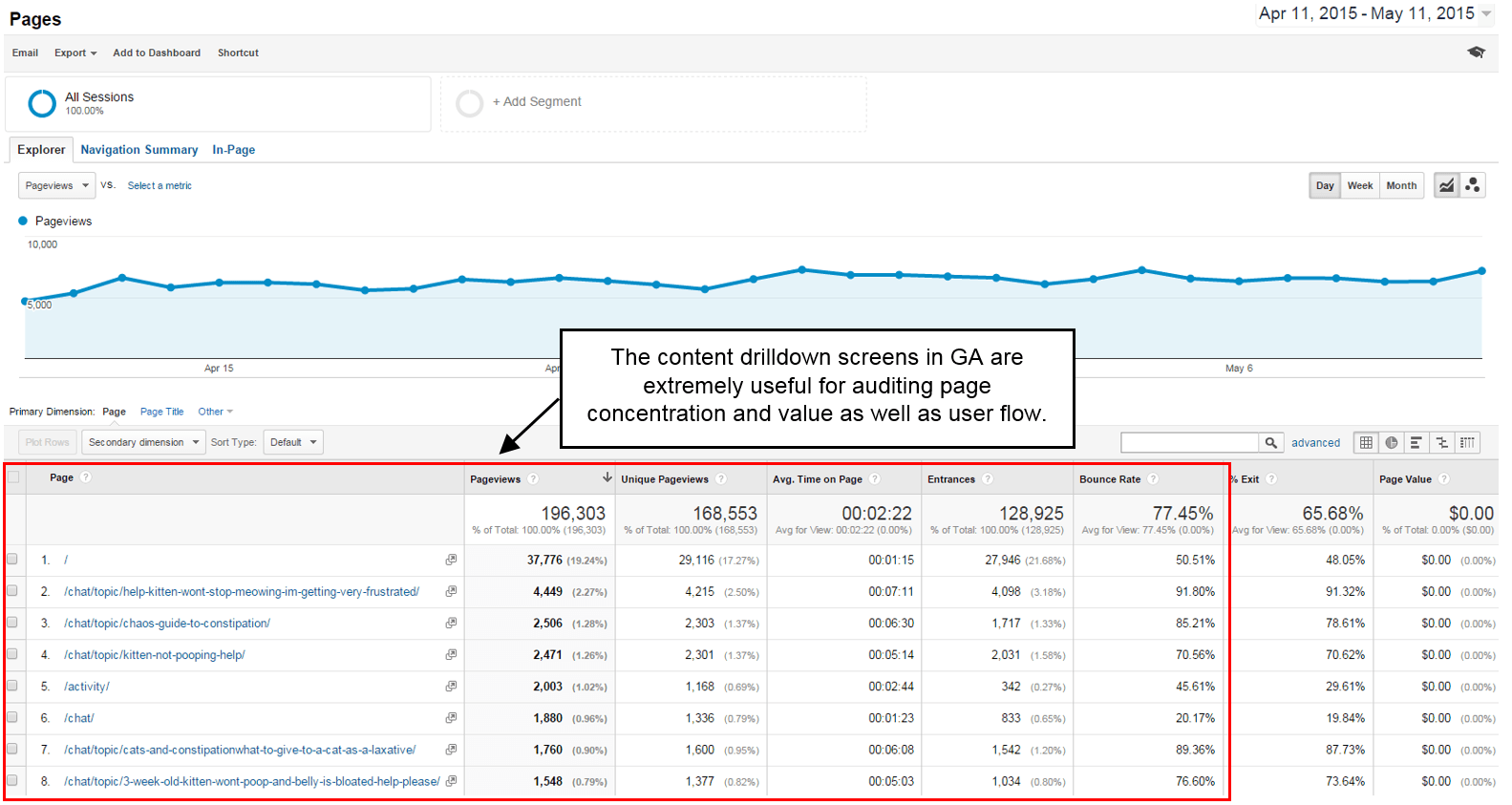The width and height of the screenshot is (1512, 805).
Task: Click the Week interval button
Action: [x=1360, y=185]
